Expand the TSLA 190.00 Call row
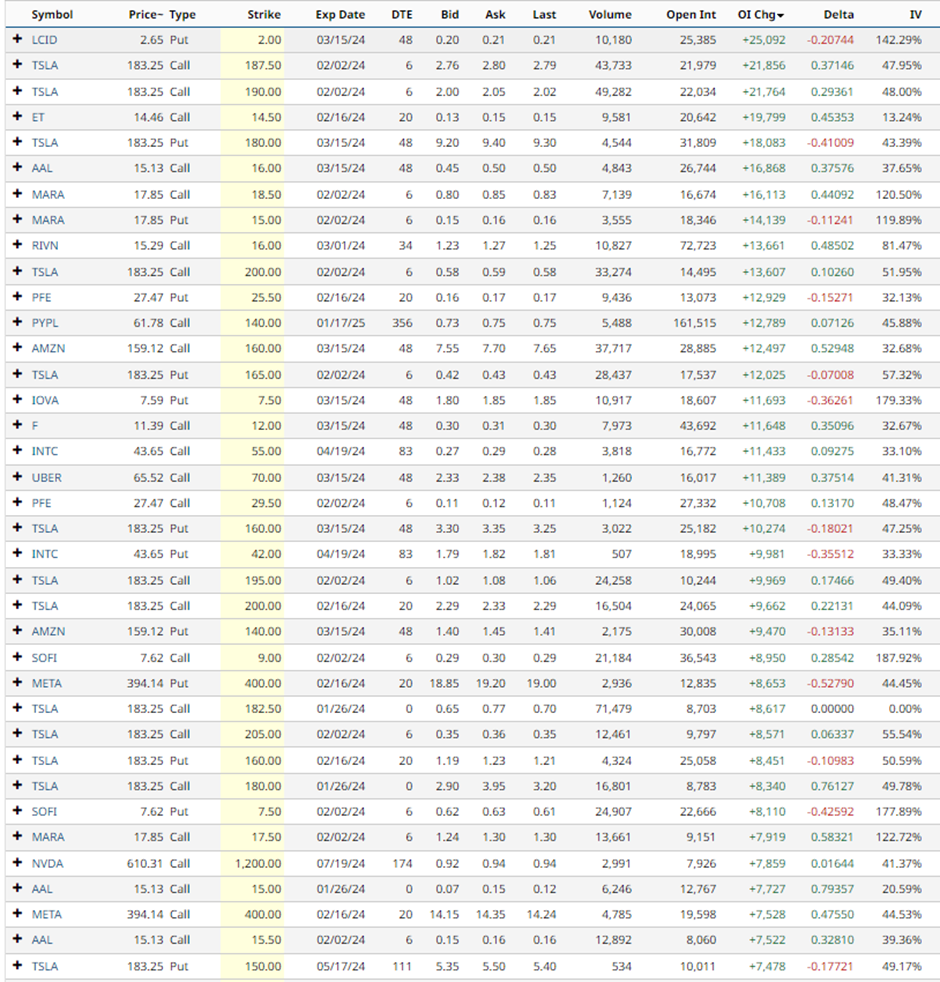This screenshot has width=940, height=982. [17, 91]
